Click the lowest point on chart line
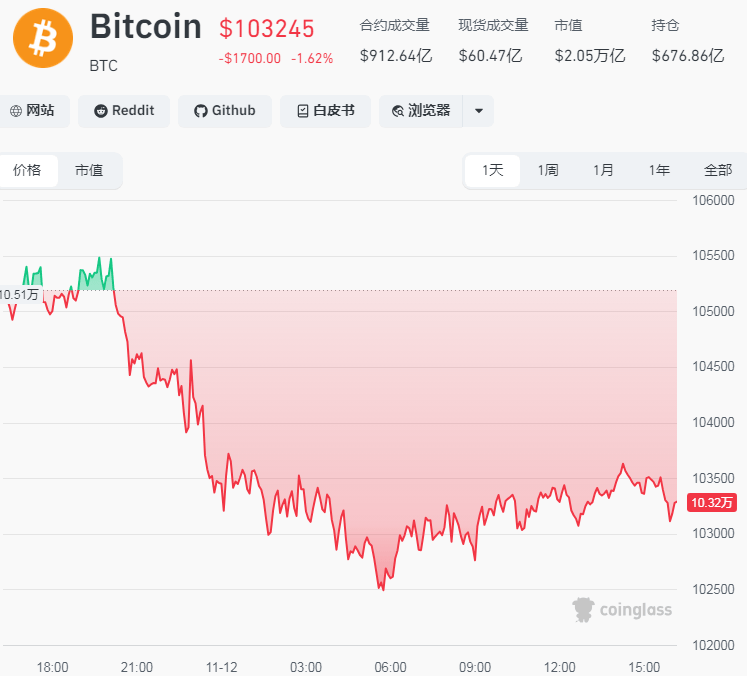This screenshot has width=747, height=676. click(x=382, y=590)
